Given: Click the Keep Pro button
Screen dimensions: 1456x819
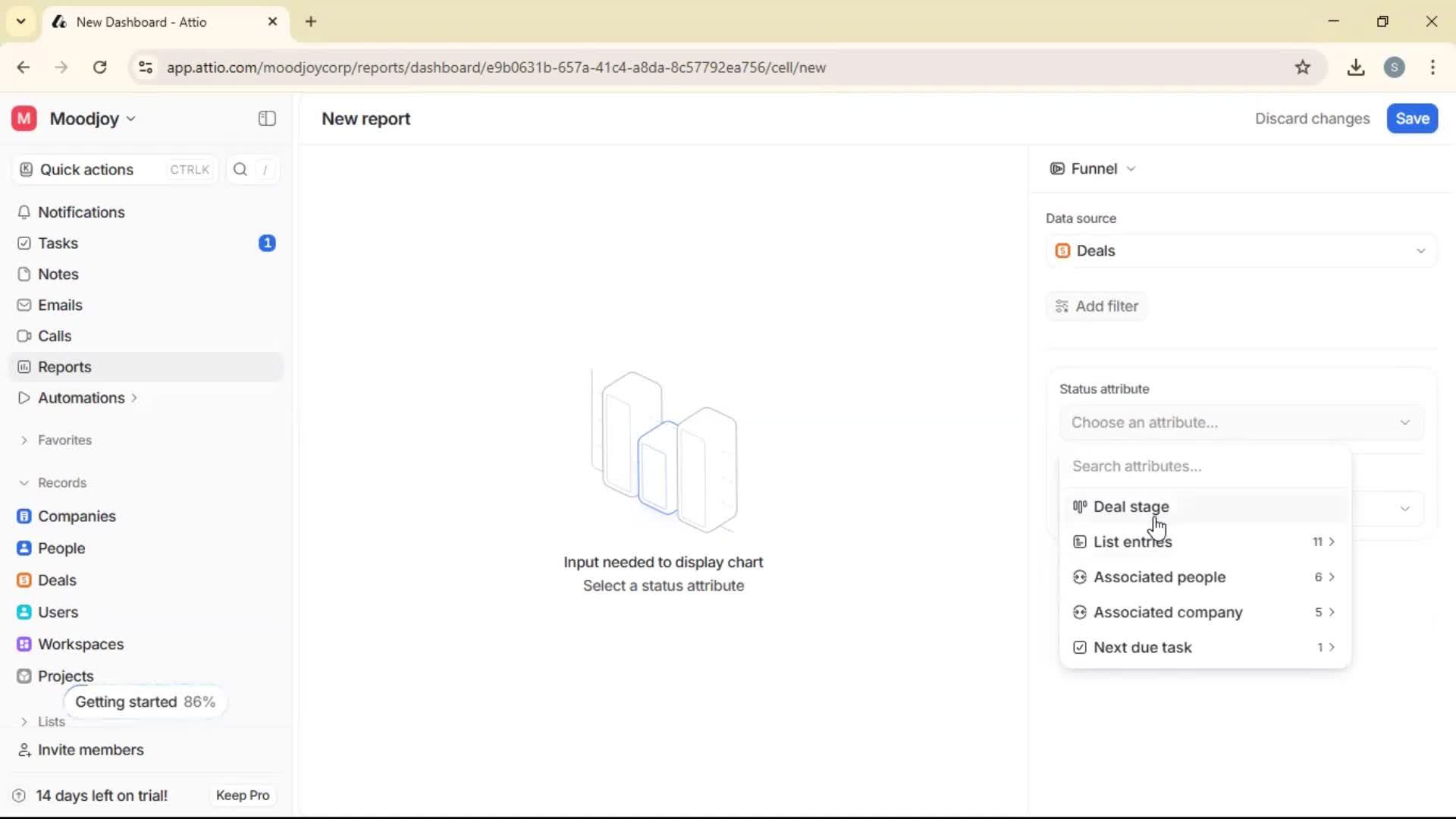Looking at the screenshot, I should (x=242, y=795).
